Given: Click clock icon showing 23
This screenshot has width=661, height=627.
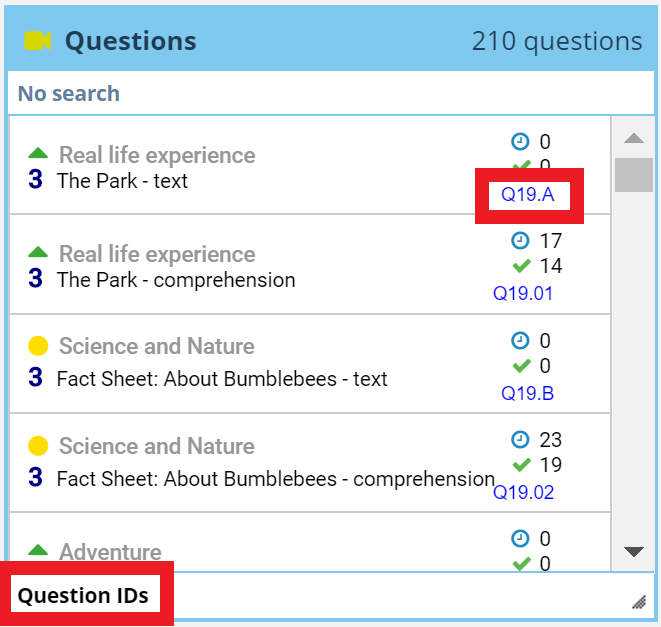Looking at the screenshot, I should 520,440.
